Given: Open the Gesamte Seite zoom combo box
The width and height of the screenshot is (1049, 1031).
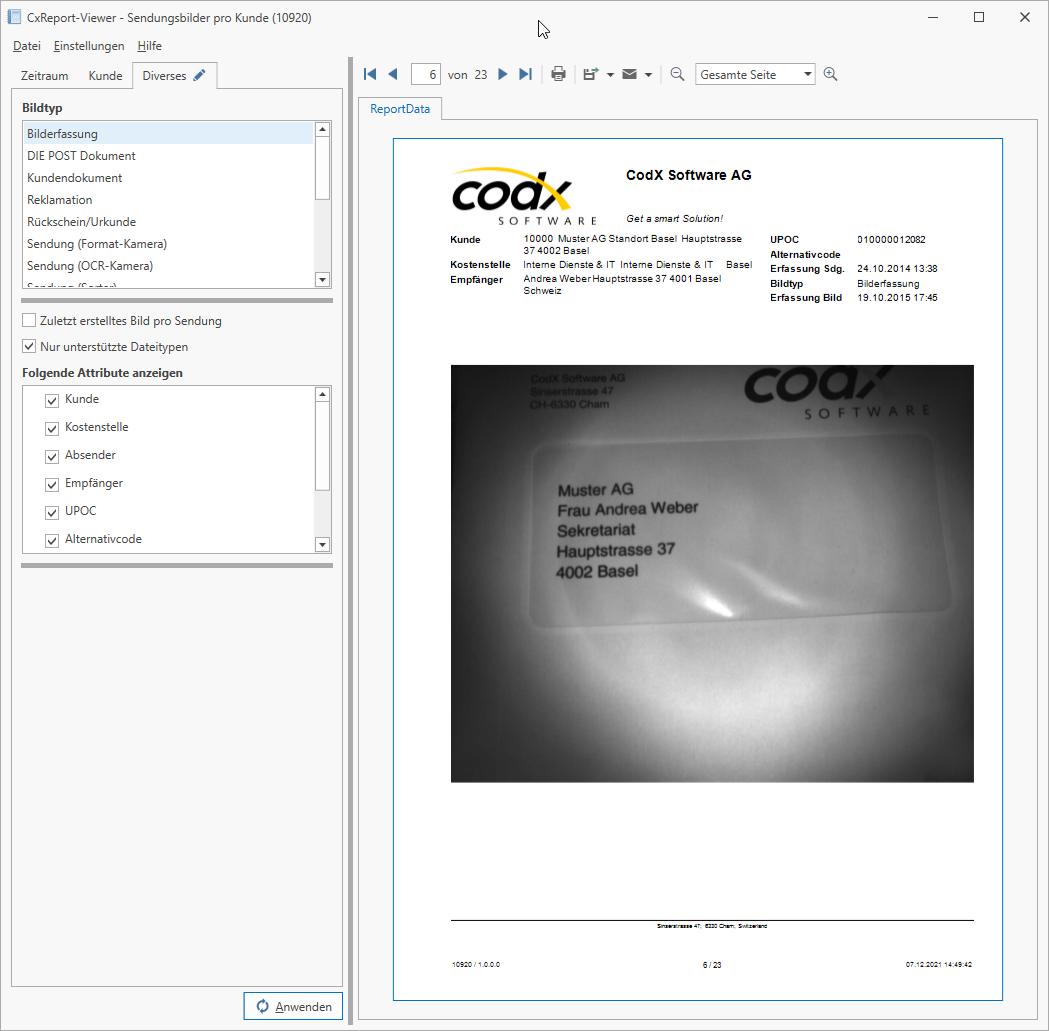Looking at the screenshot, I should tap(755, 74).
